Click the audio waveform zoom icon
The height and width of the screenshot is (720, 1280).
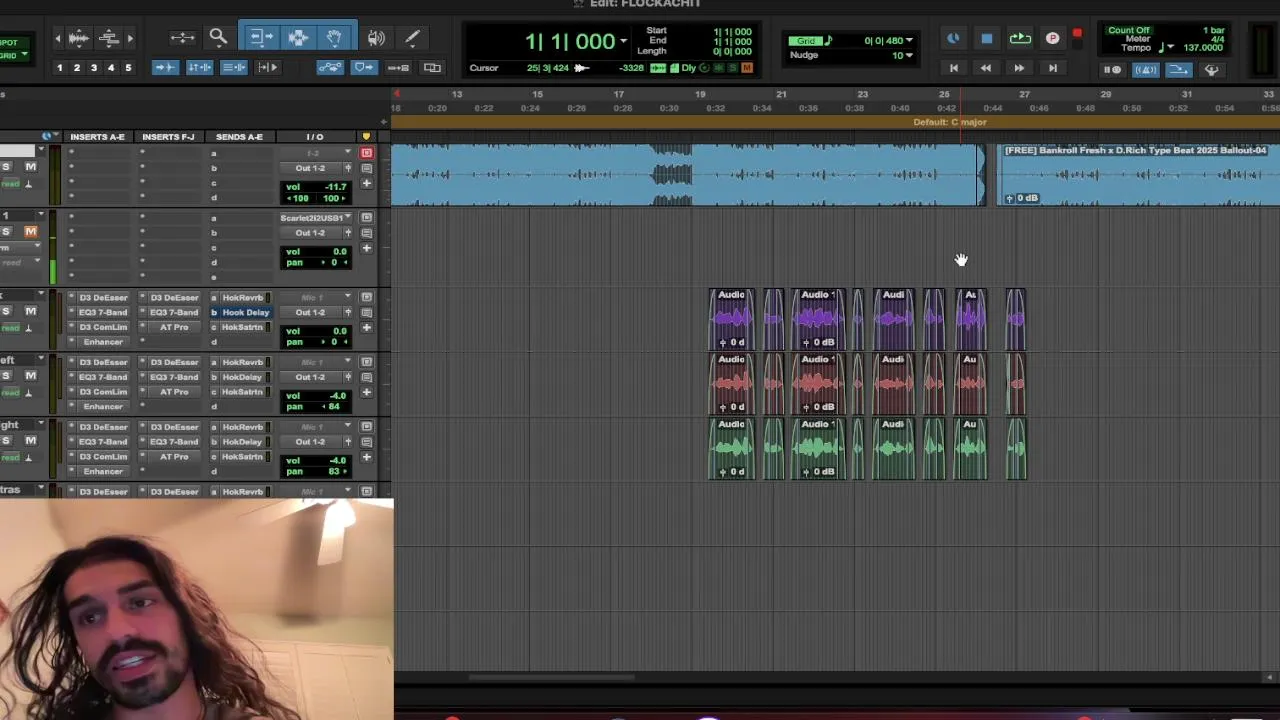coord(79,38)
